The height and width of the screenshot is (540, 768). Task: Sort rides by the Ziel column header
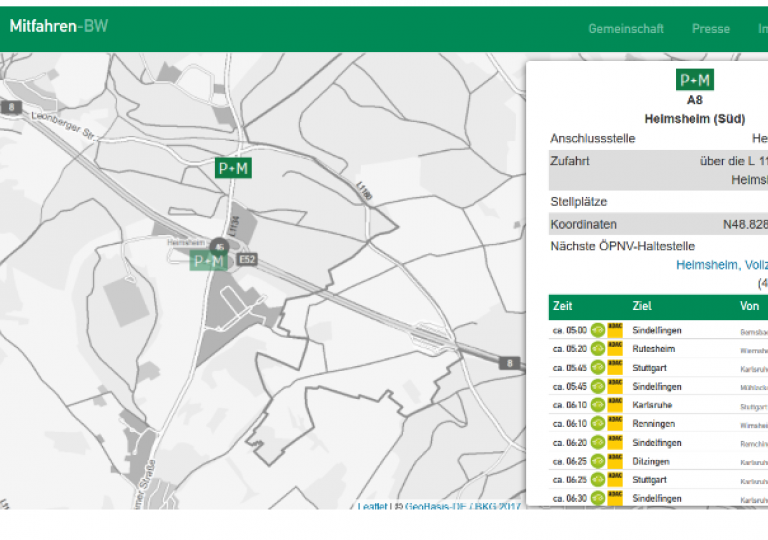click(x=641, y=306)
